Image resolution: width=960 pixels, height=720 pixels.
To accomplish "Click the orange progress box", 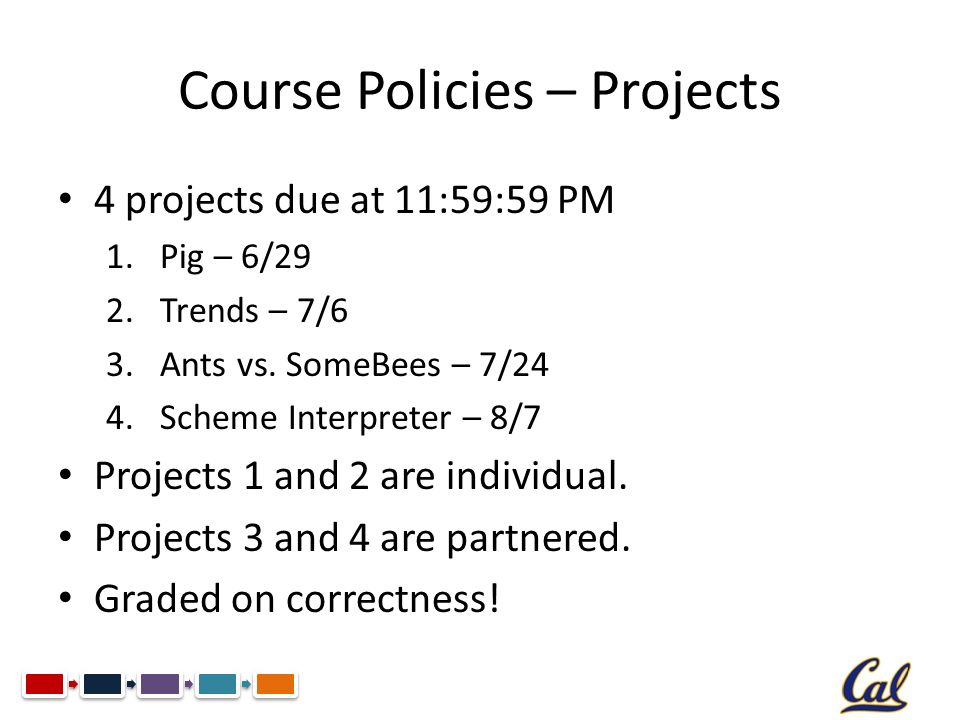I will point(275,684).
